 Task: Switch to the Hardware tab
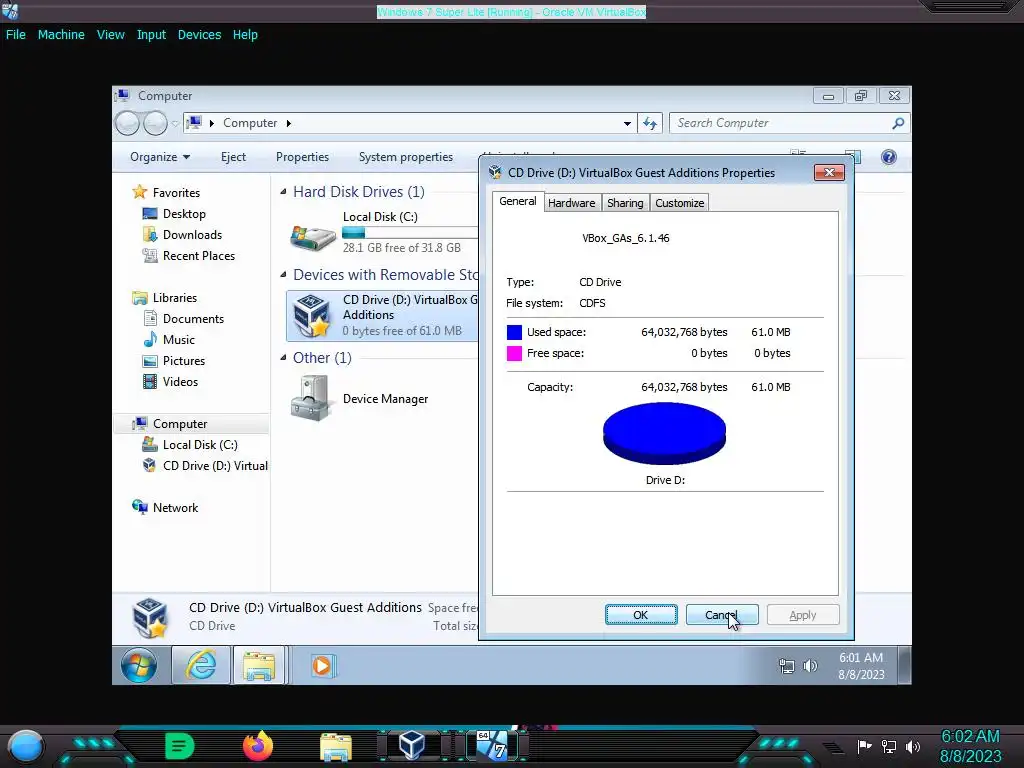[571, 203]
